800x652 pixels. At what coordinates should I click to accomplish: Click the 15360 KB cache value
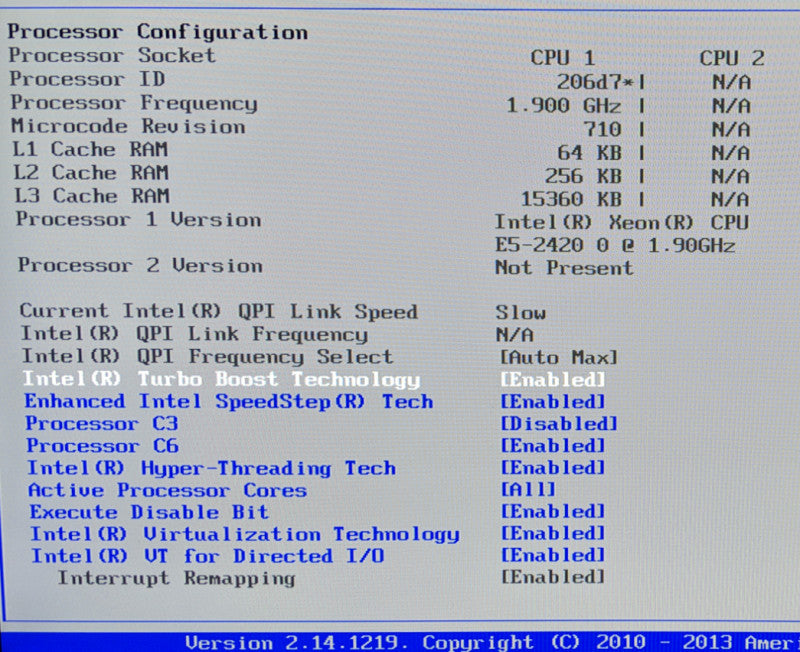click(571, 199)
